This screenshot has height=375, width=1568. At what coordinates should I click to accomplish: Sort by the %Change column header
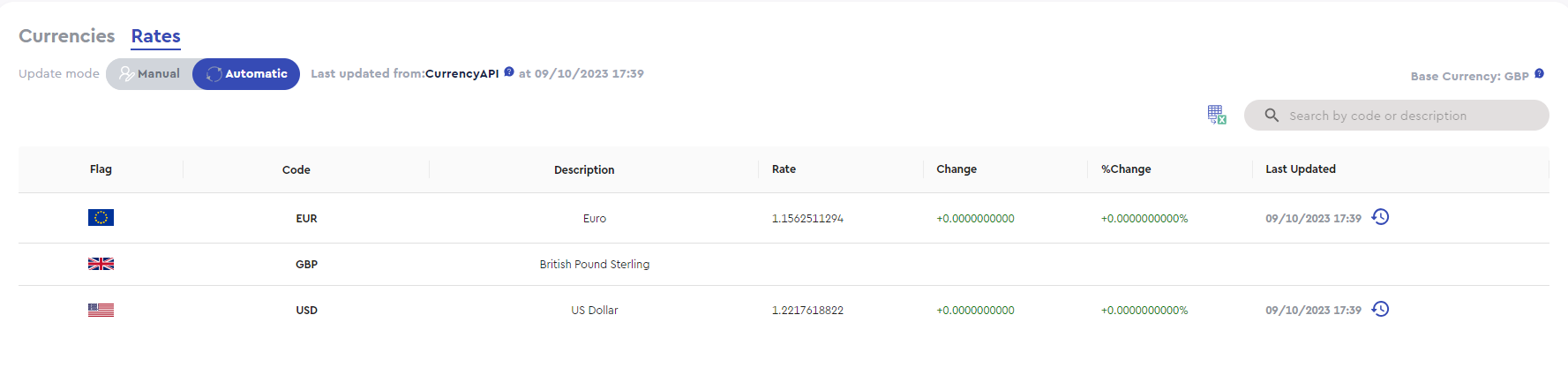[1126, 169]
